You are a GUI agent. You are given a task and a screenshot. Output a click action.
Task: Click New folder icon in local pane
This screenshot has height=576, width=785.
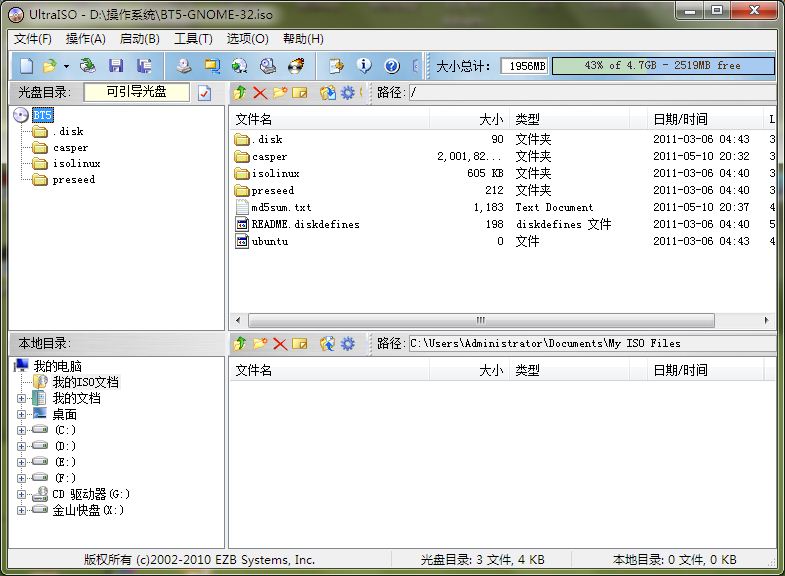260,344
